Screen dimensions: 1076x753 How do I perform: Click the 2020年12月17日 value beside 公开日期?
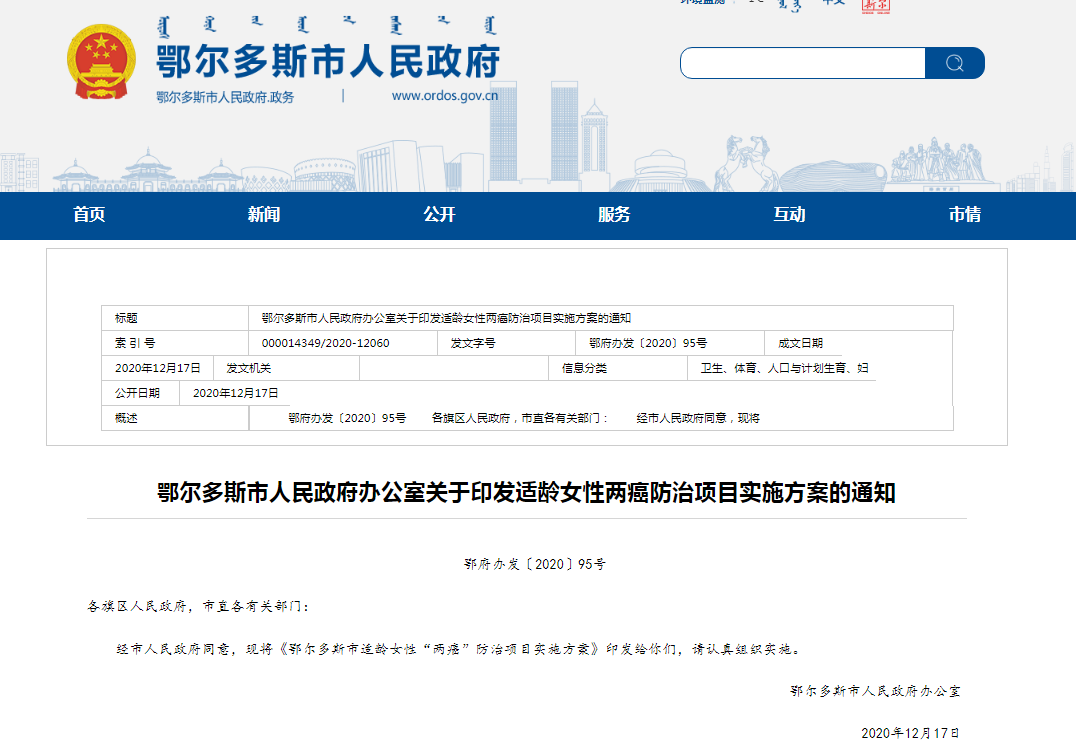pos(235,393)
